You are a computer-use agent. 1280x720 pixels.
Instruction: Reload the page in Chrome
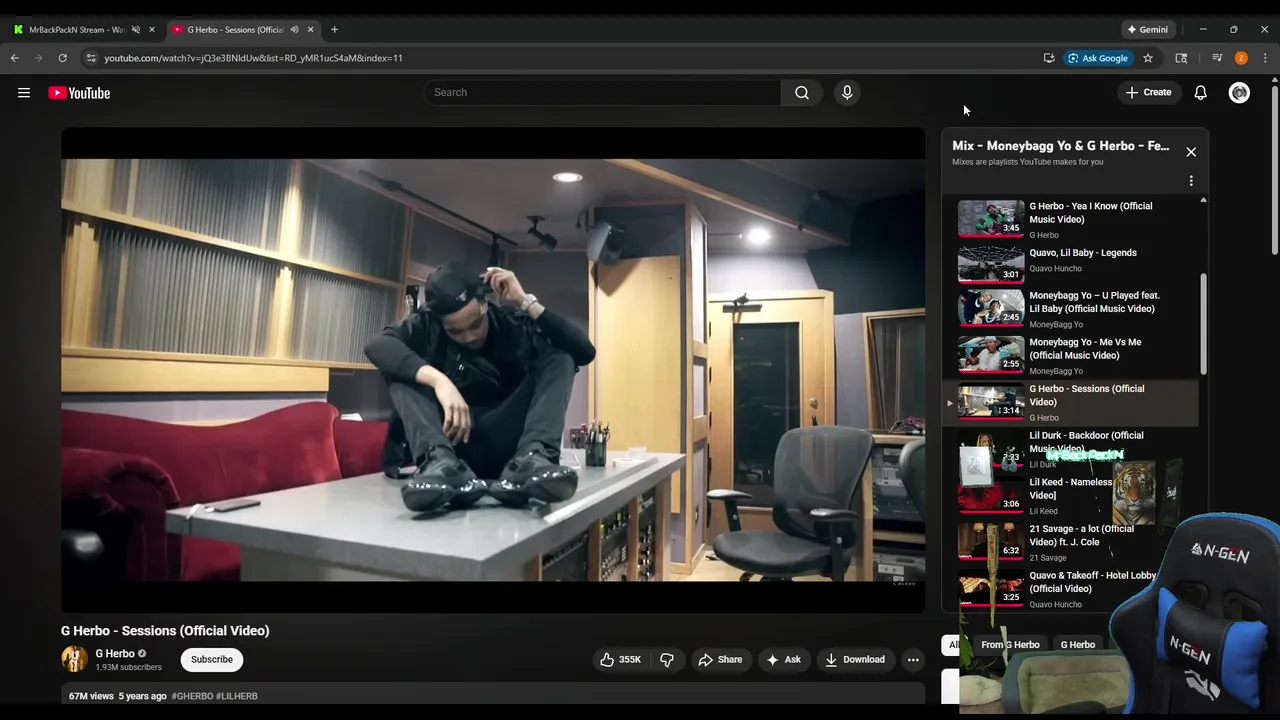[62, 58]
